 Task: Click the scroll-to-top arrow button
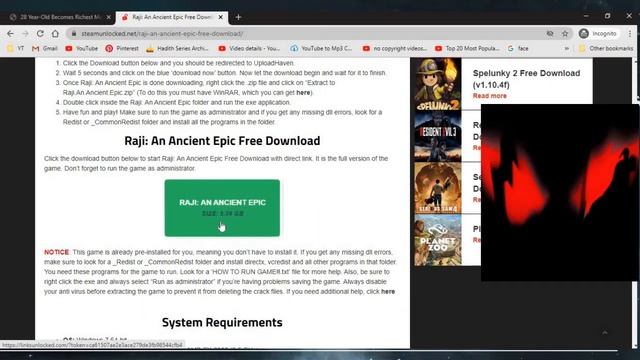coord(604,333)
